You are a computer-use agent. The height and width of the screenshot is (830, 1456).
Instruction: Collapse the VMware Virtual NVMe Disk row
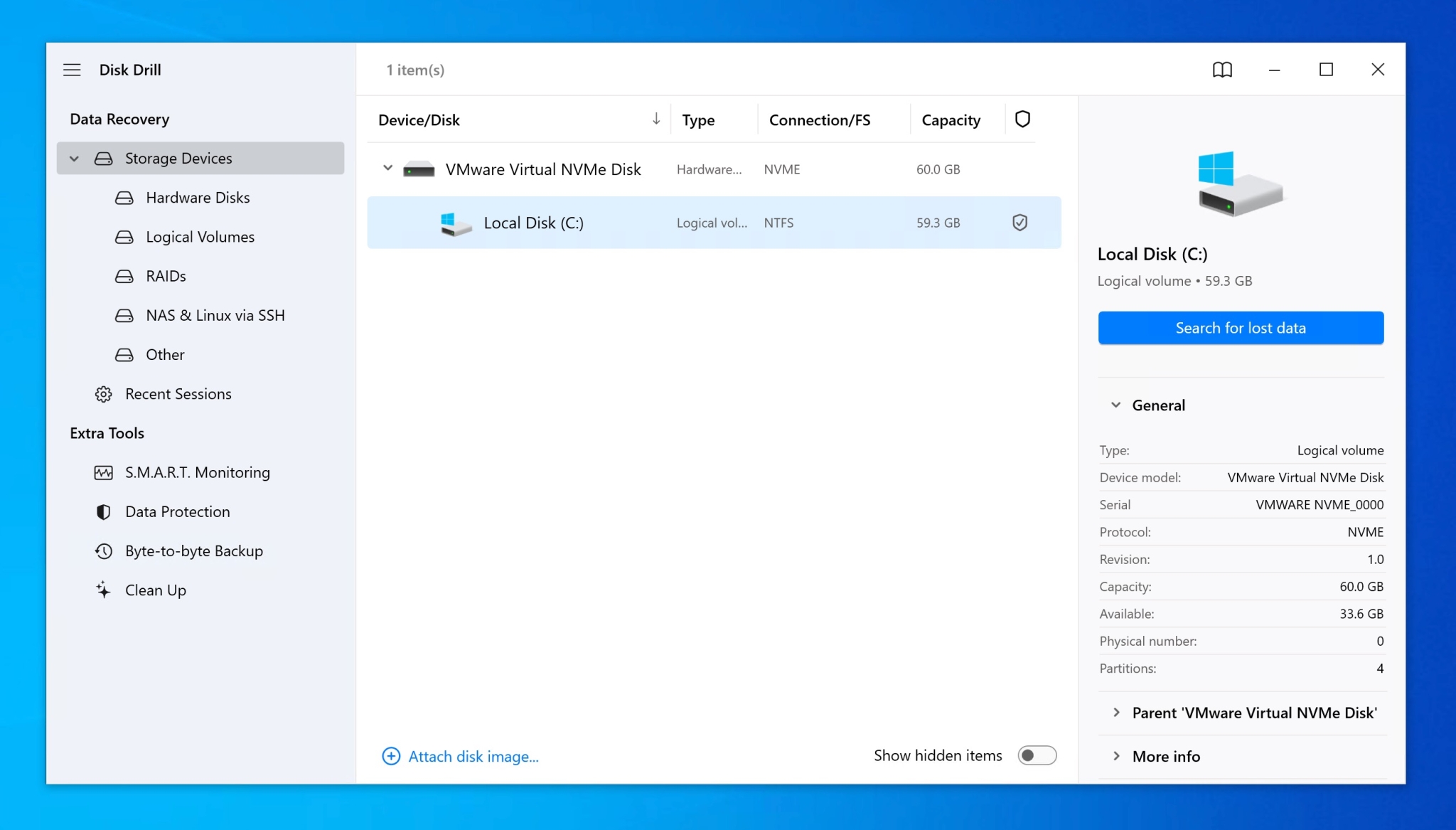point(387,169)
